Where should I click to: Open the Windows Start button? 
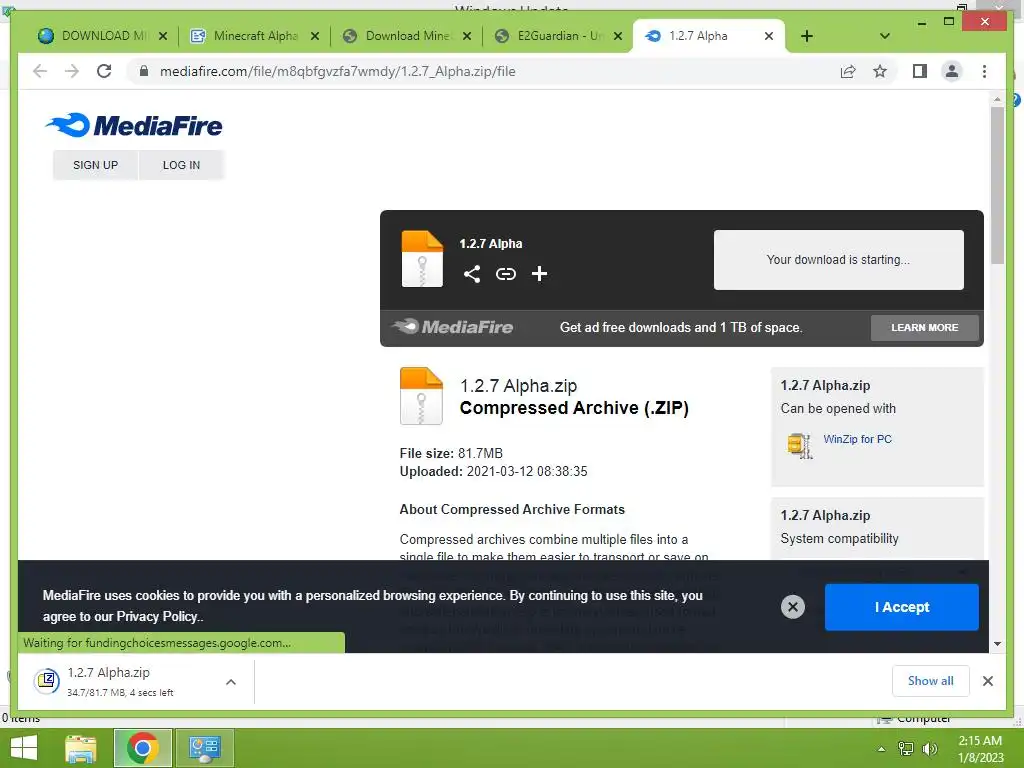click(x=24, y=748)
